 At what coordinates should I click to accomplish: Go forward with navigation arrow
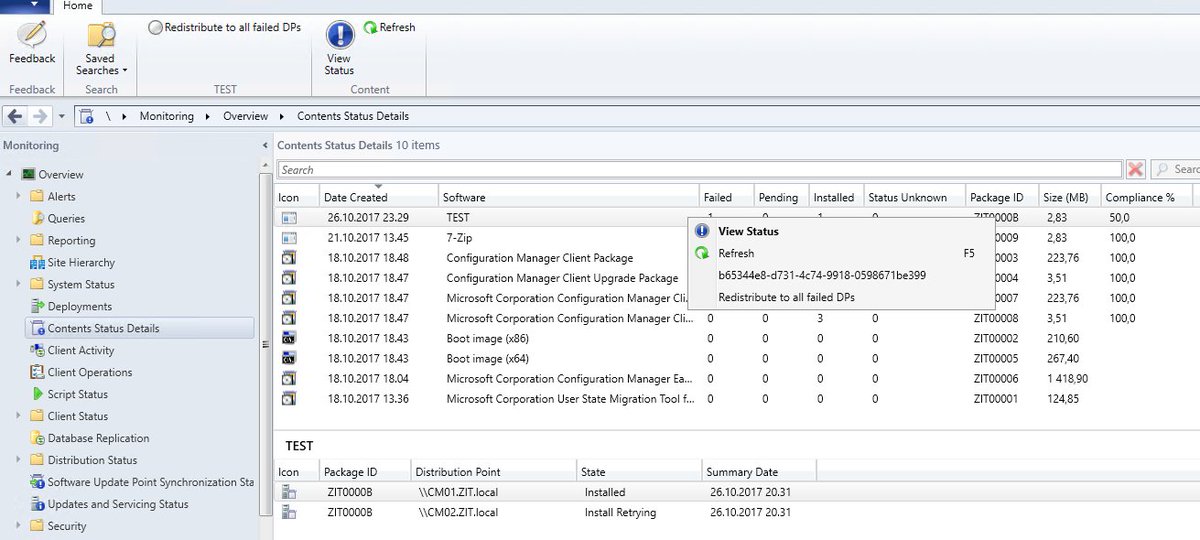[x=39, y=116]
